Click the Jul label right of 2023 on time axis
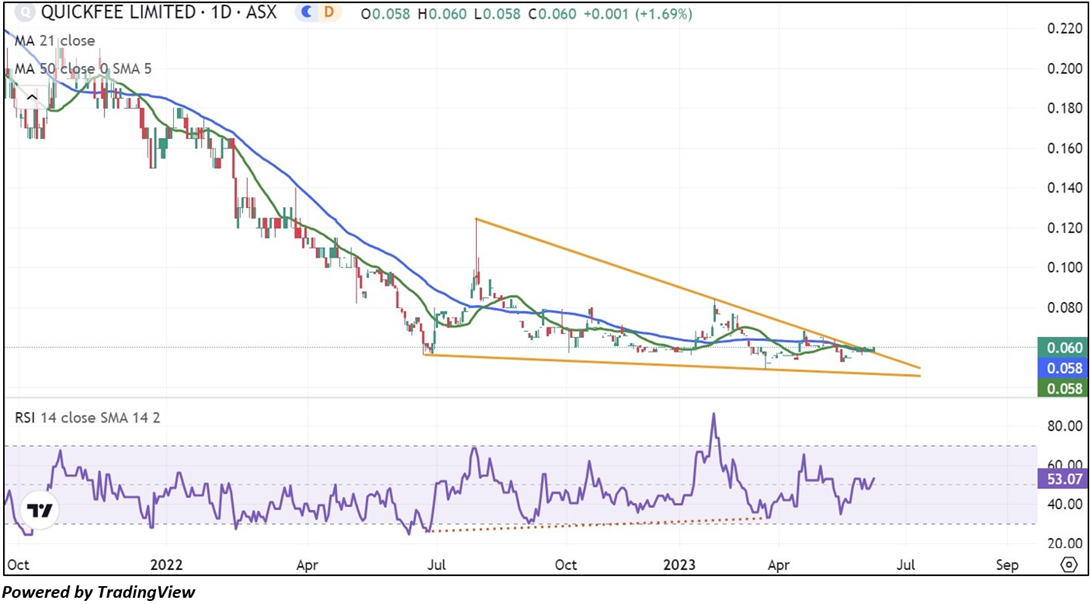Viewport: 1090px width, 604px height. click(x=906, y=564)
